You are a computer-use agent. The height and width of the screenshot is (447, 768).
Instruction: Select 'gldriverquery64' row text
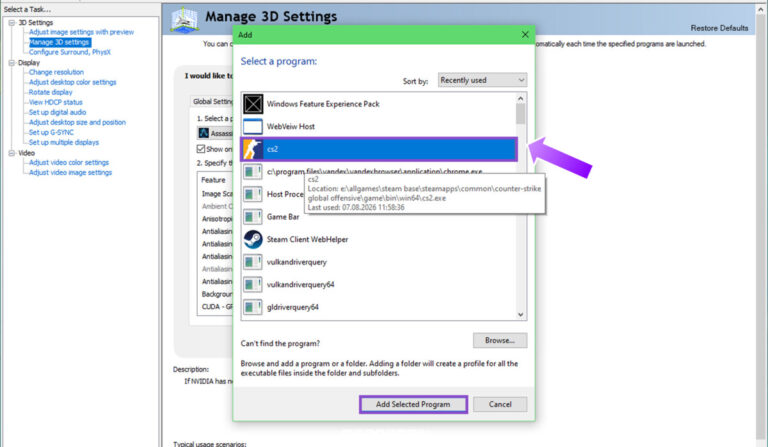292,307
